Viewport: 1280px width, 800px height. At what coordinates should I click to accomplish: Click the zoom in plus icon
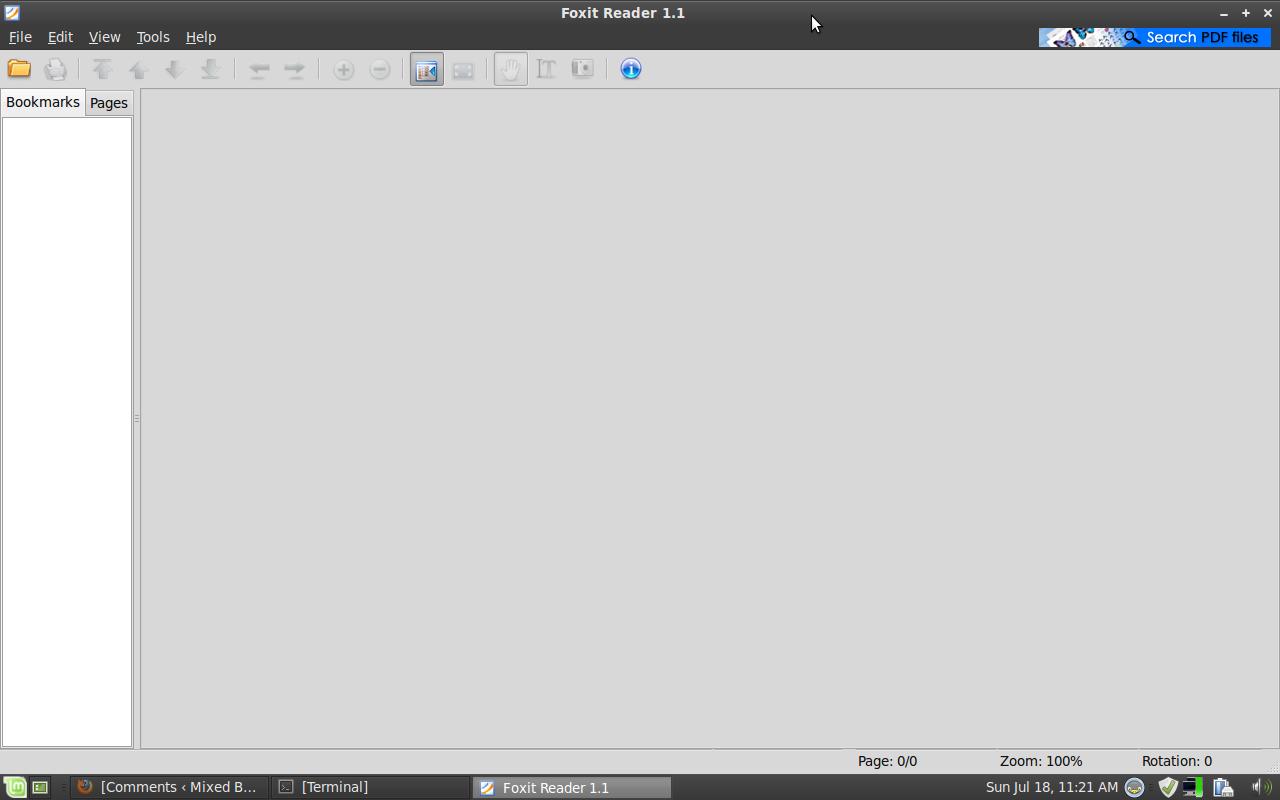click(x=343, y=69)
